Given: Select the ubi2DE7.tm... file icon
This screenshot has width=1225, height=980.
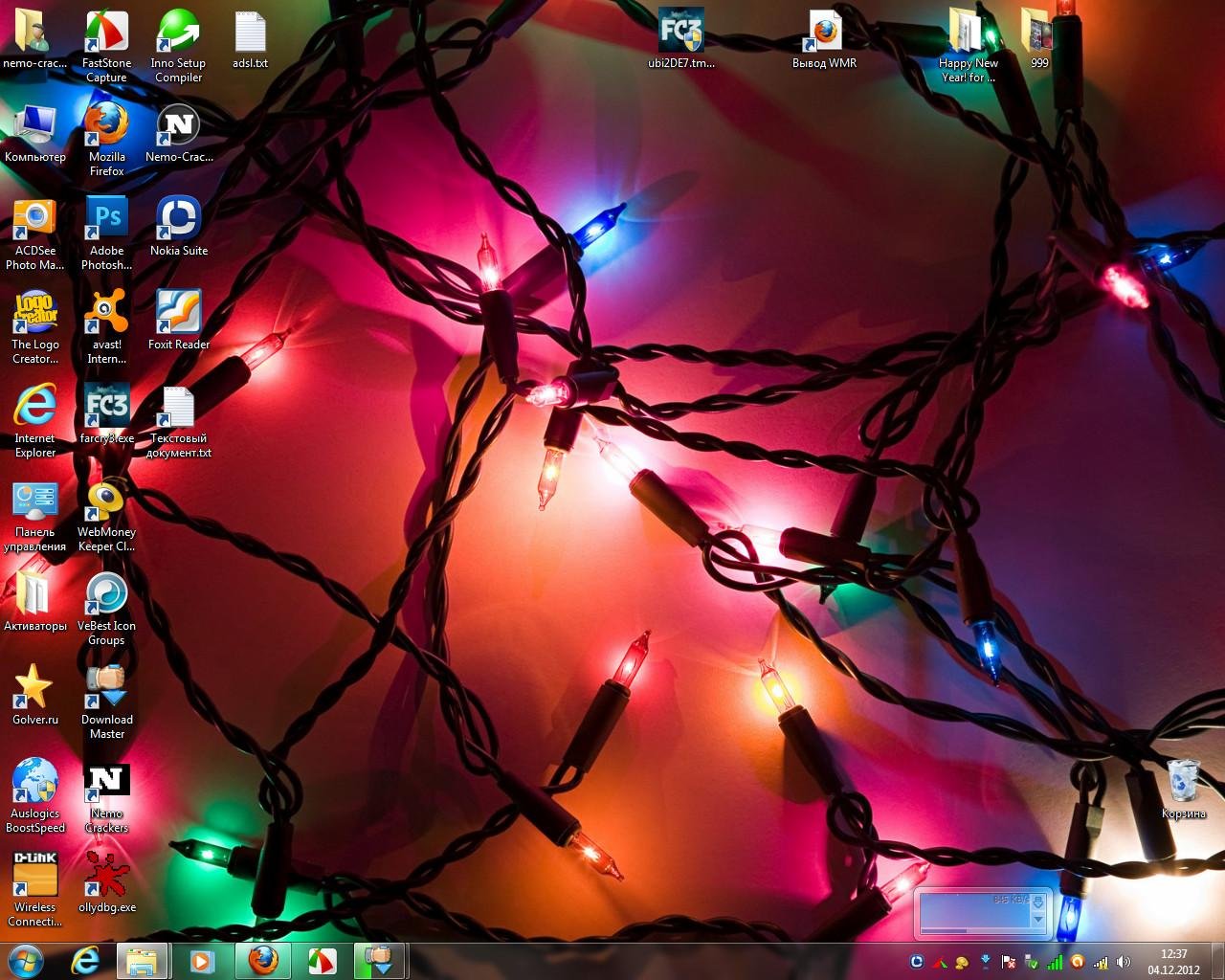Looking at the screenshot, I should [x=681, y=40].
